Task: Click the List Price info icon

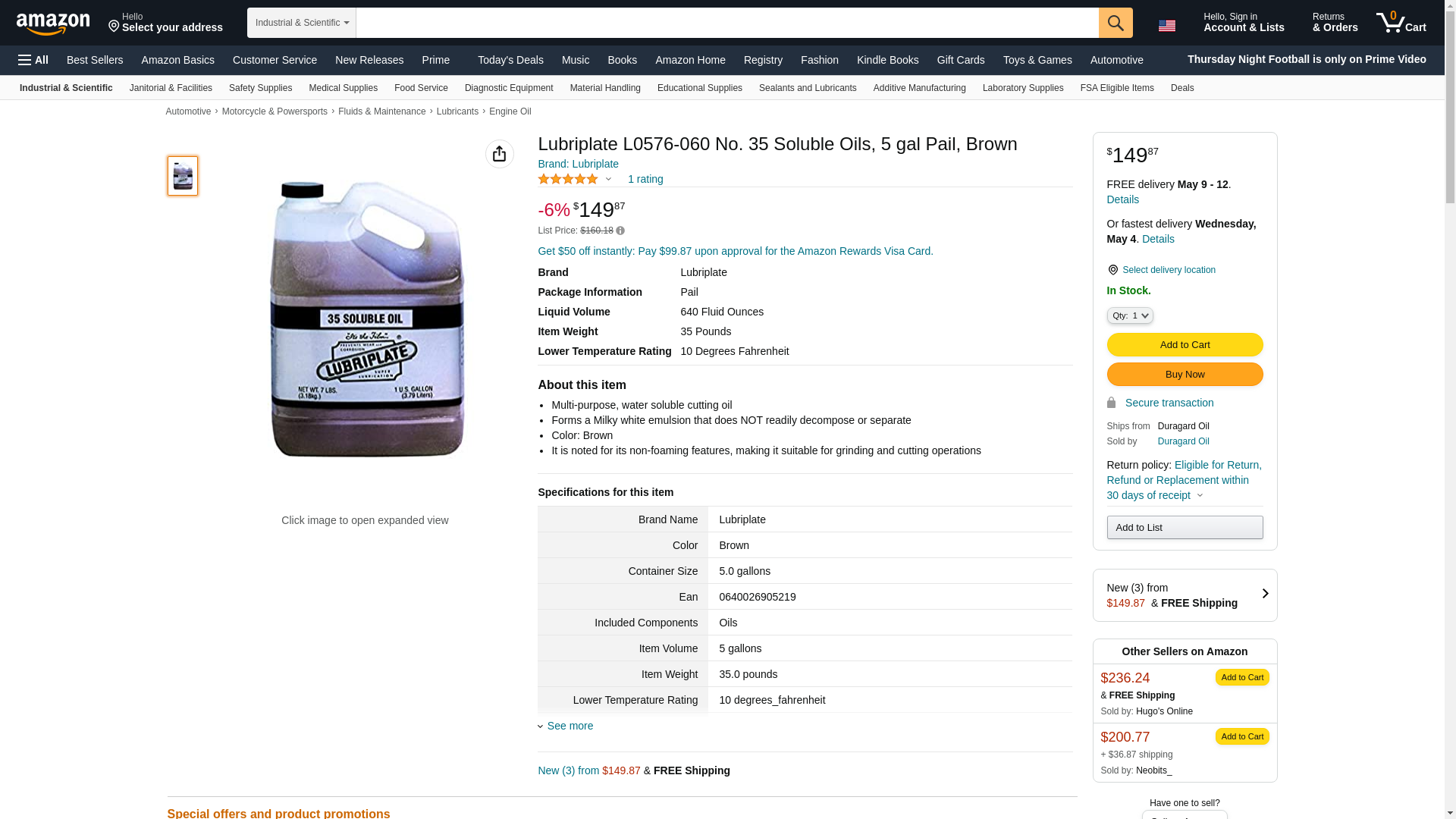Action: (620, 231)
